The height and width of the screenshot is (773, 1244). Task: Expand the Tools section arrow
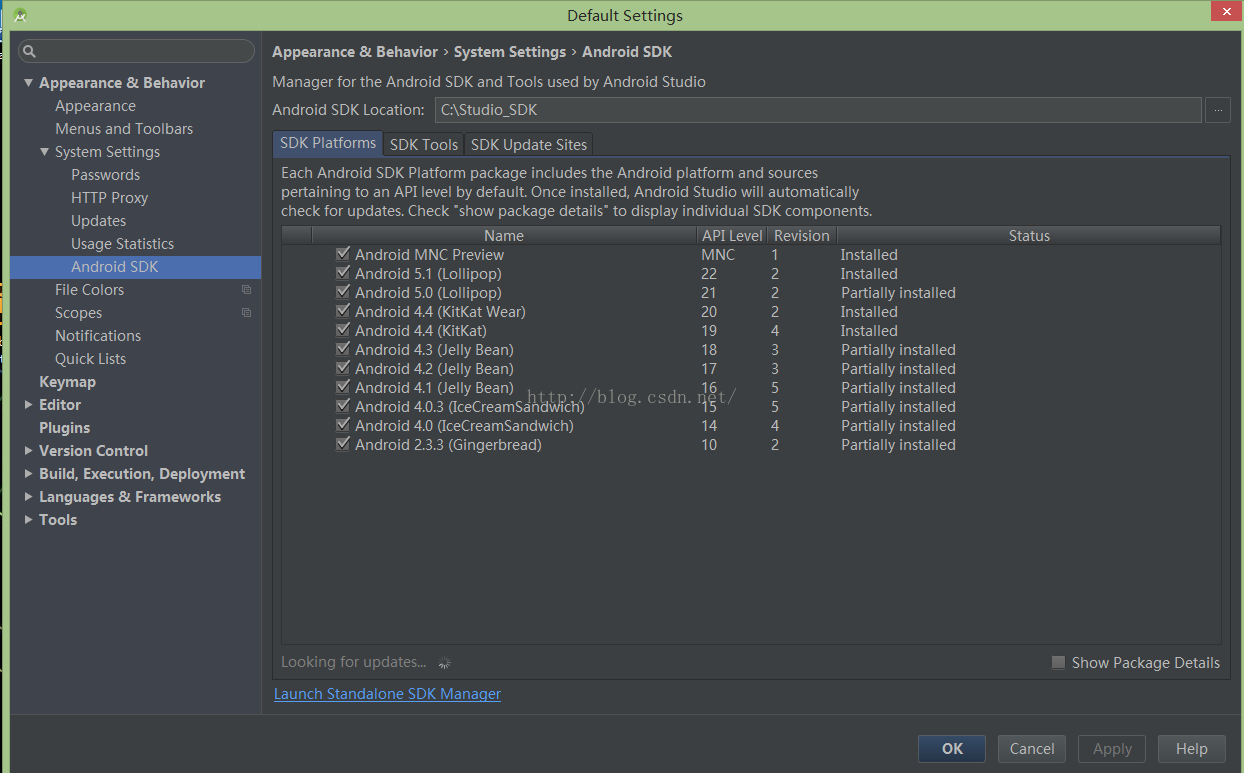(29, 520)
